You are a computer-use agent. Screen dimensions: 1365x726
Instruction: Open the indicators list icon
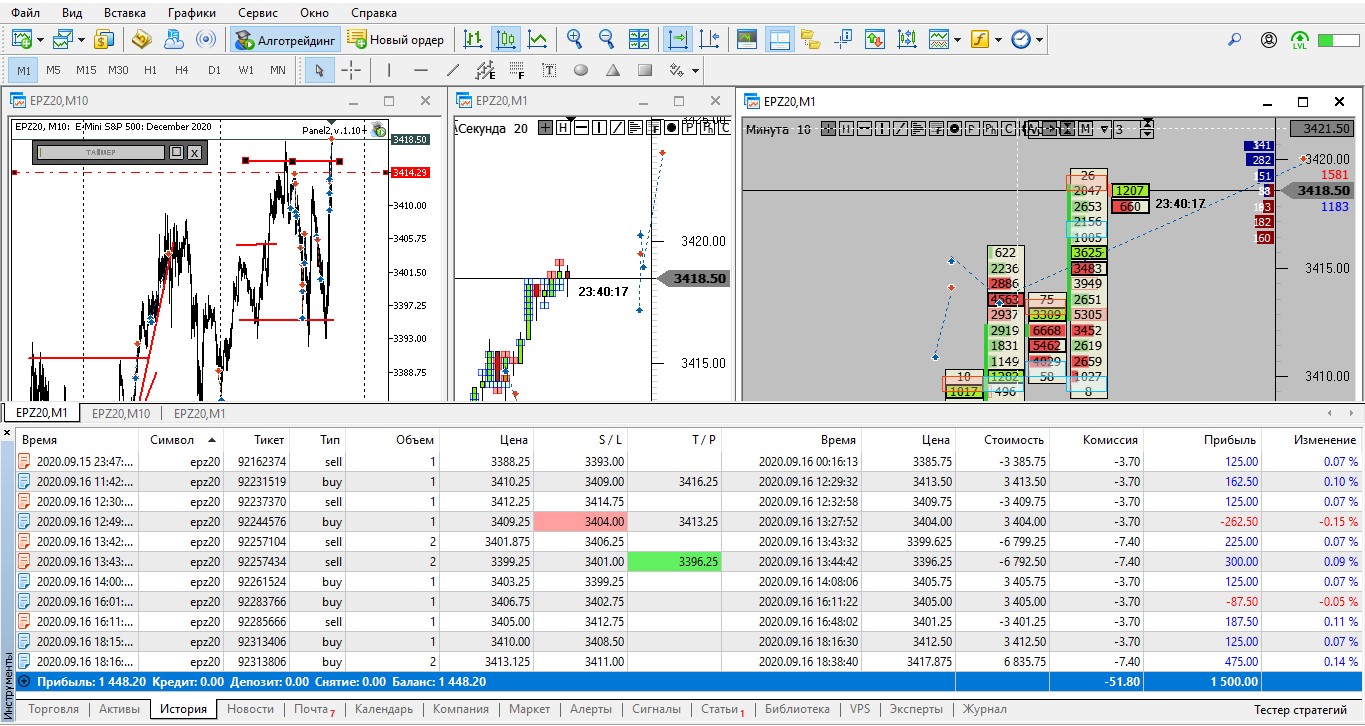click(x=938, y=40)
